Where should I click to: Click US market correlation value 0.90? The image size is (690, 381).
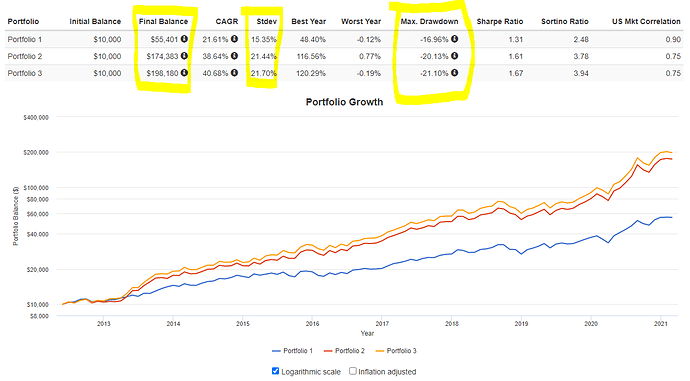click(673, 39)
